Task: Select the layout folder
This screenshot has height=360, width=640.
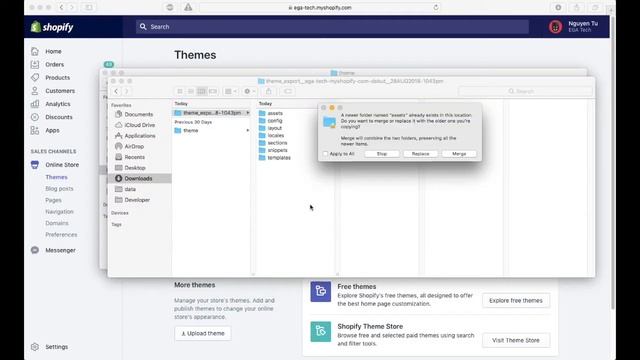Action: point(275,128)
